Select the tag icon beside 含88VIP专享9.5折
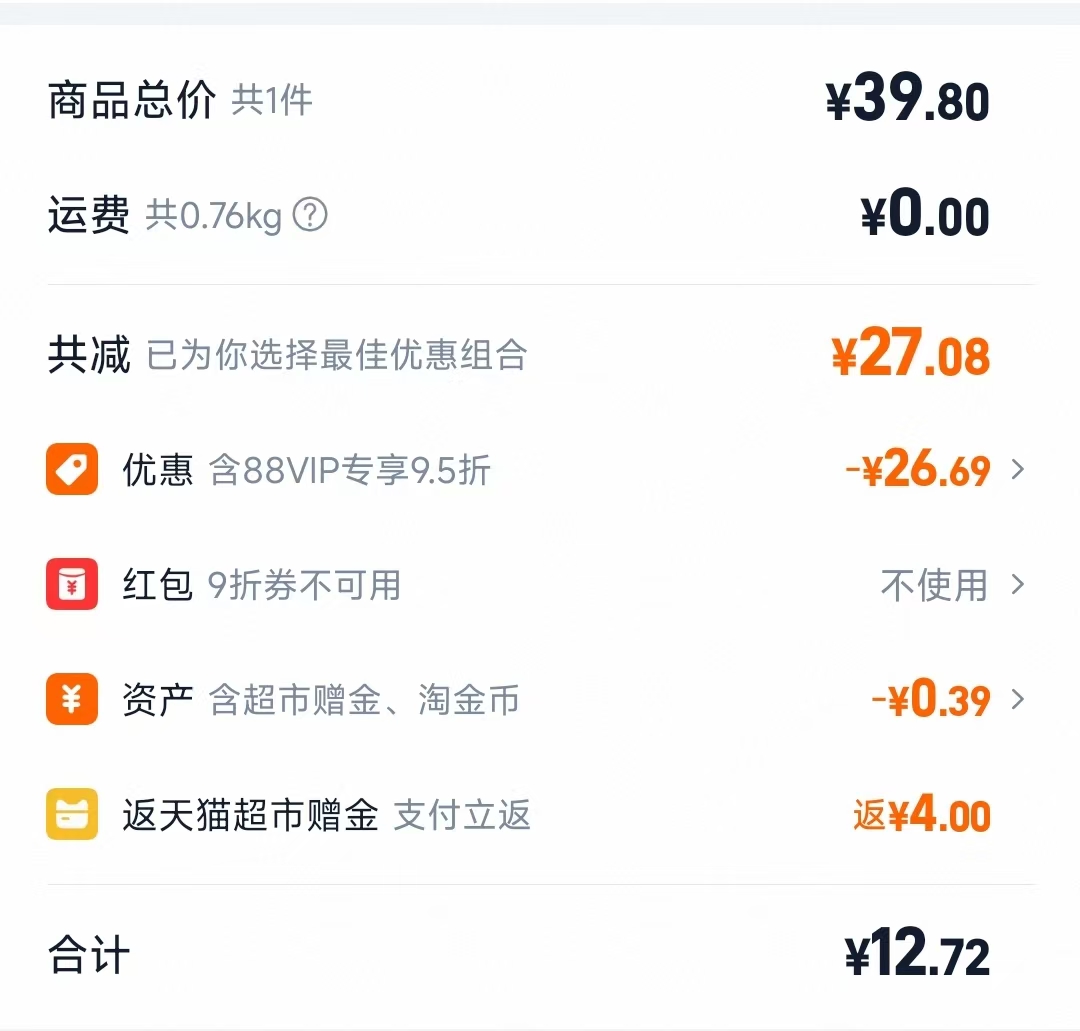The height and width of the screenshot is (1031, 1080). point(70,470)
